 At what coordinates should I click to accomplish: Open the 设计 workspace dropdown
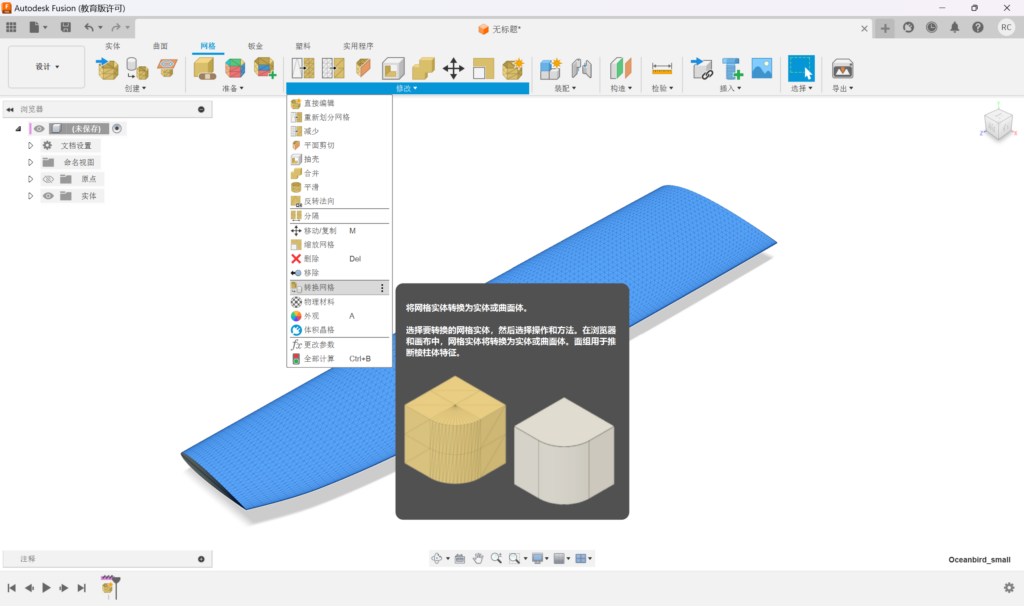point(47,67)
